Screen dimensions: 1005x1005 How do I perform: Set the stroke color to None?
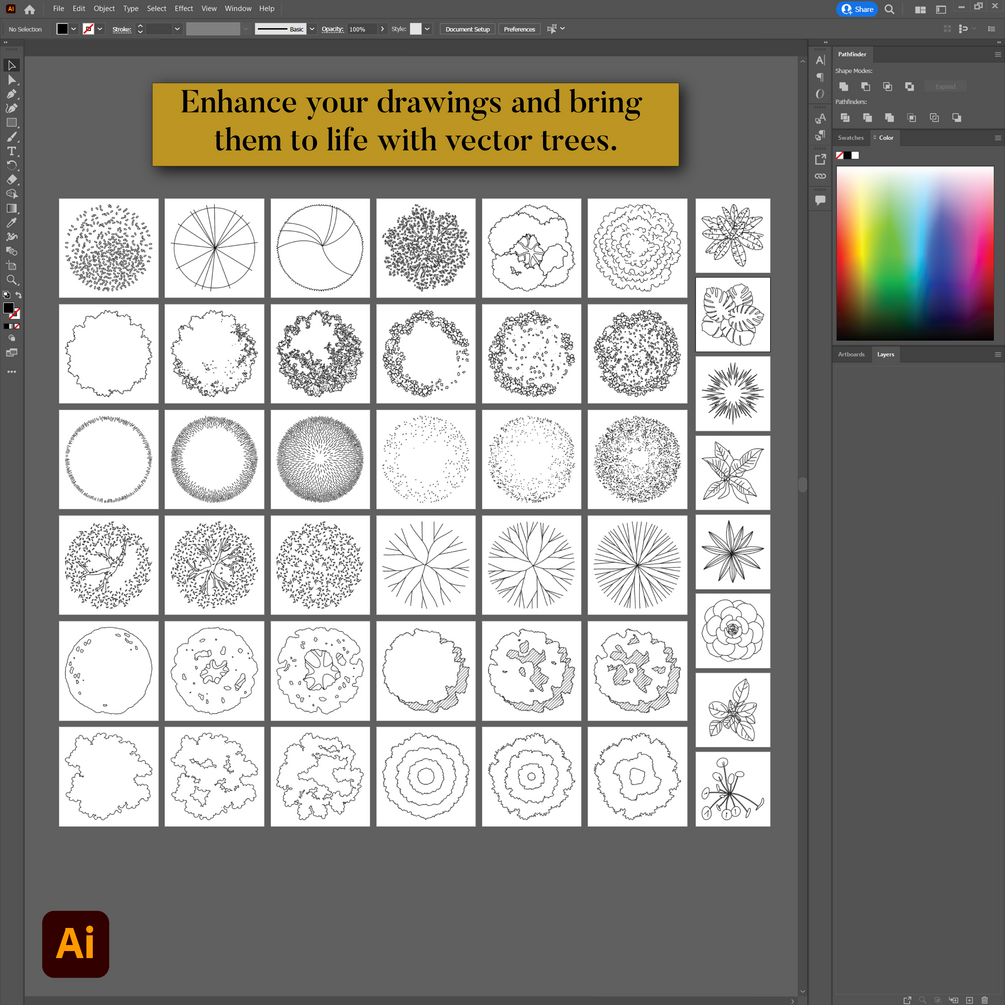[x=17, y=326]
